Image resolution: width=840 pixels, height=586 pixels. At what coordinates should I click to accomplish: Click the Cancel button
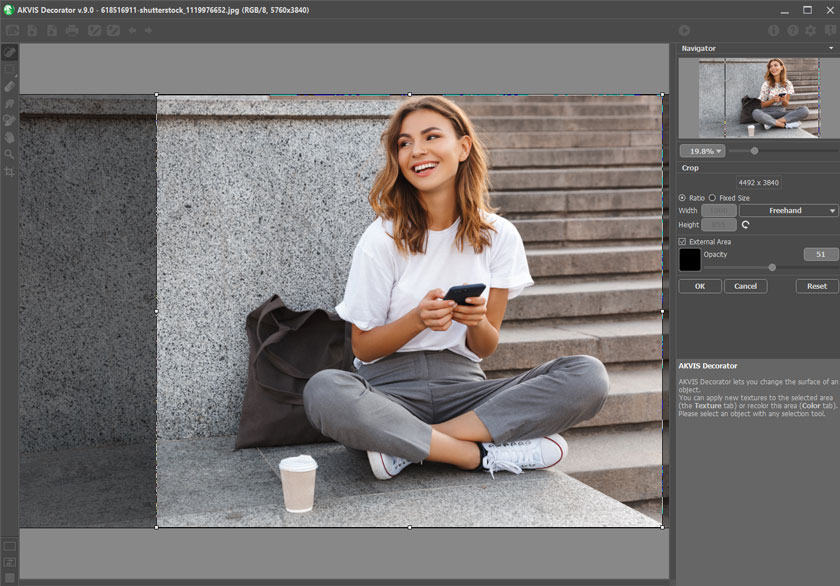click(x=745, y=286)
